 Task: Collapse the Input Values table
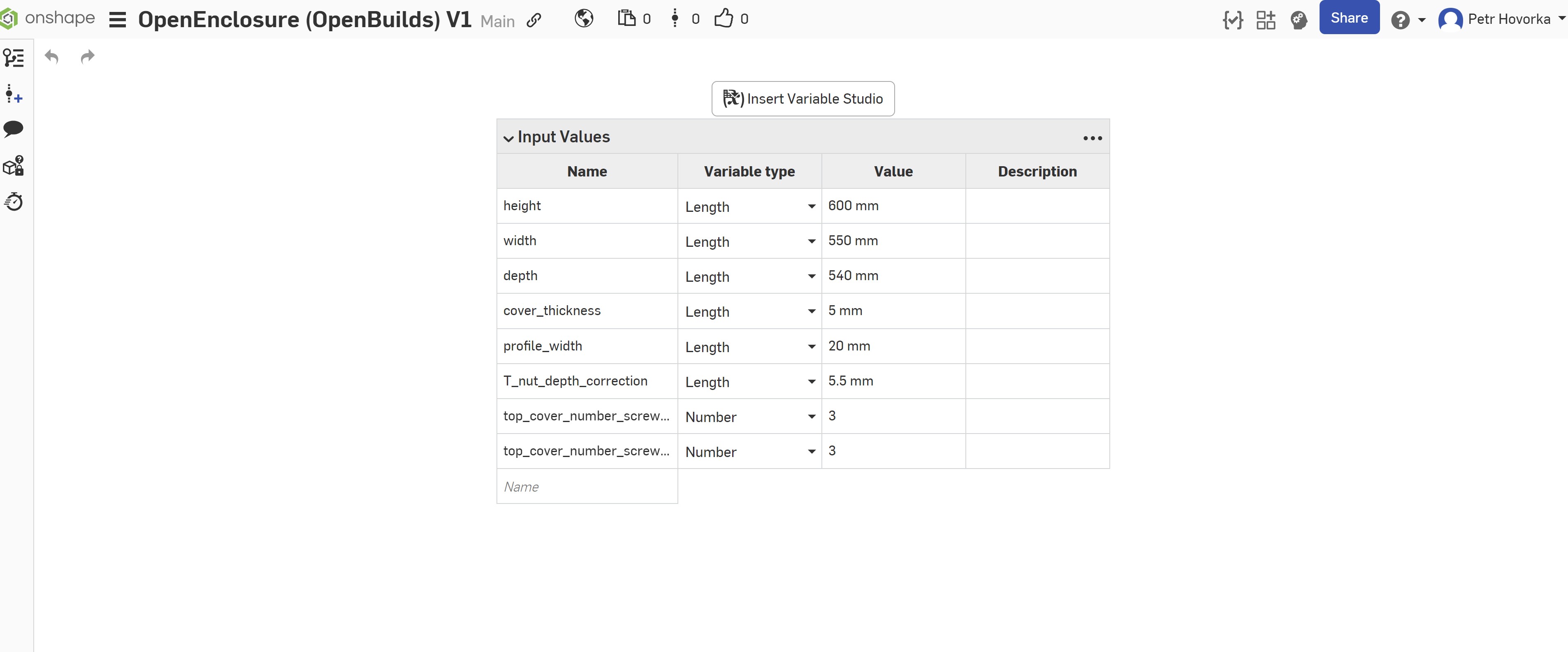(508, 138)
